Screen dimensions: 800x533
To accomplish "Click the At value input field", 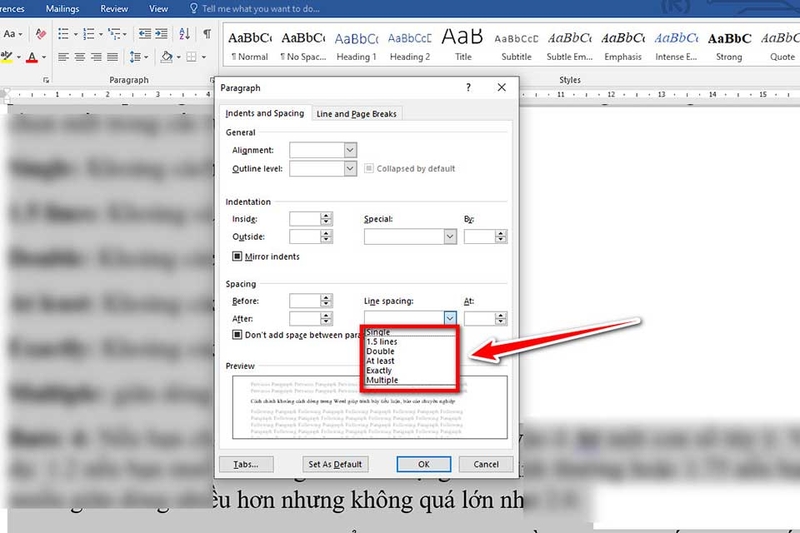I will (x=479, y=319).
